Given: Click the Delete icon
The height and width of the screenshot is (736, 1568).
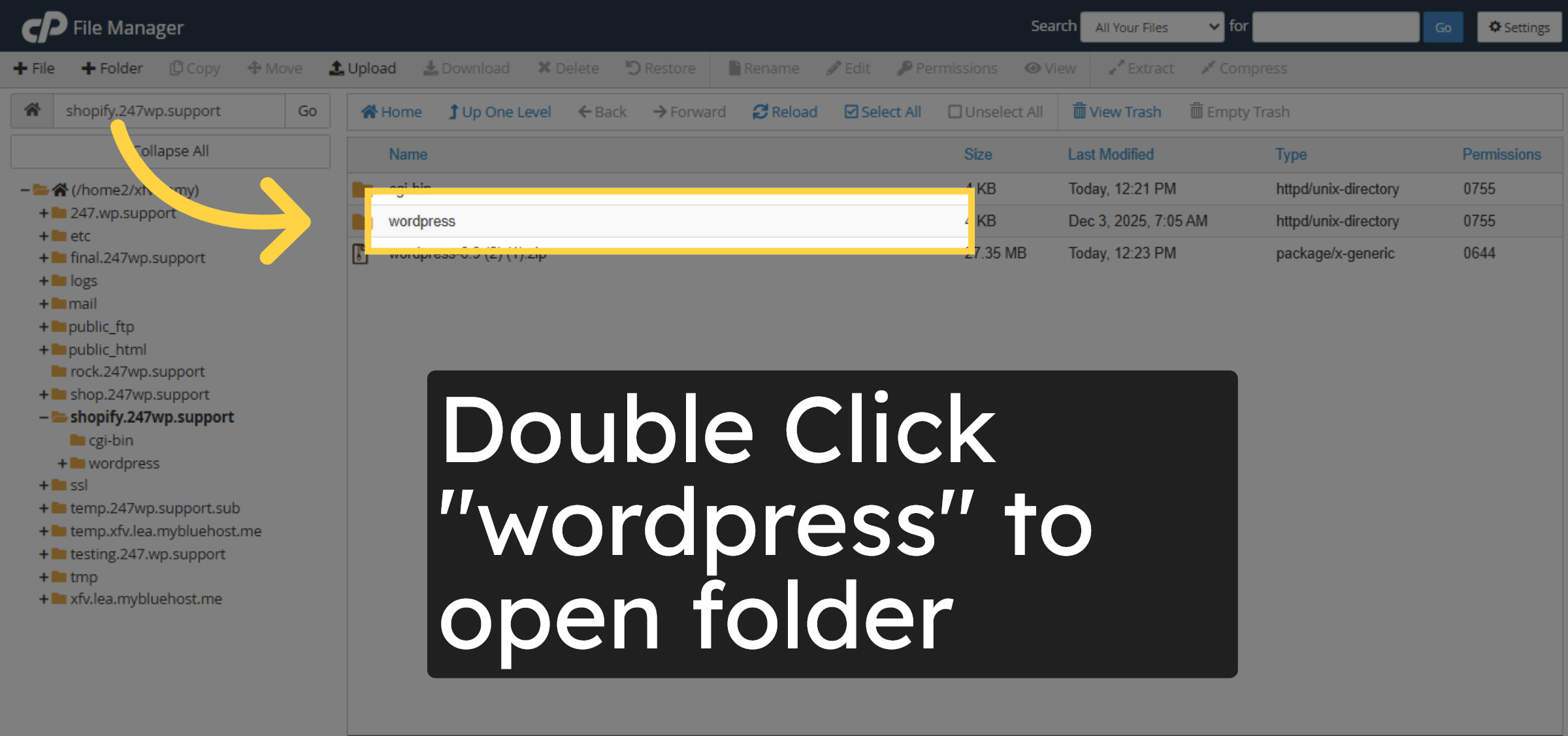Looking at the screenshot, I should [x=568, y=68].
